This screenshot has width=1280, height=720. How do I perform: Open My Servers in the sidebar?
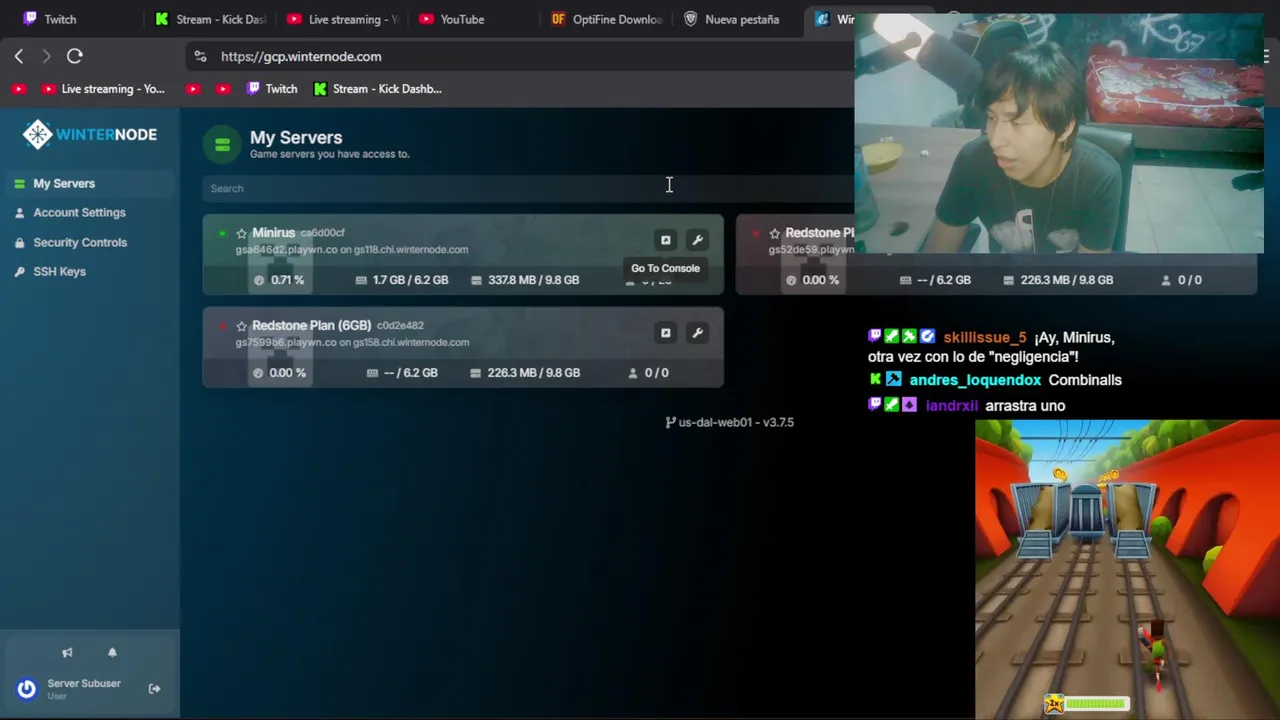[90, 184]
